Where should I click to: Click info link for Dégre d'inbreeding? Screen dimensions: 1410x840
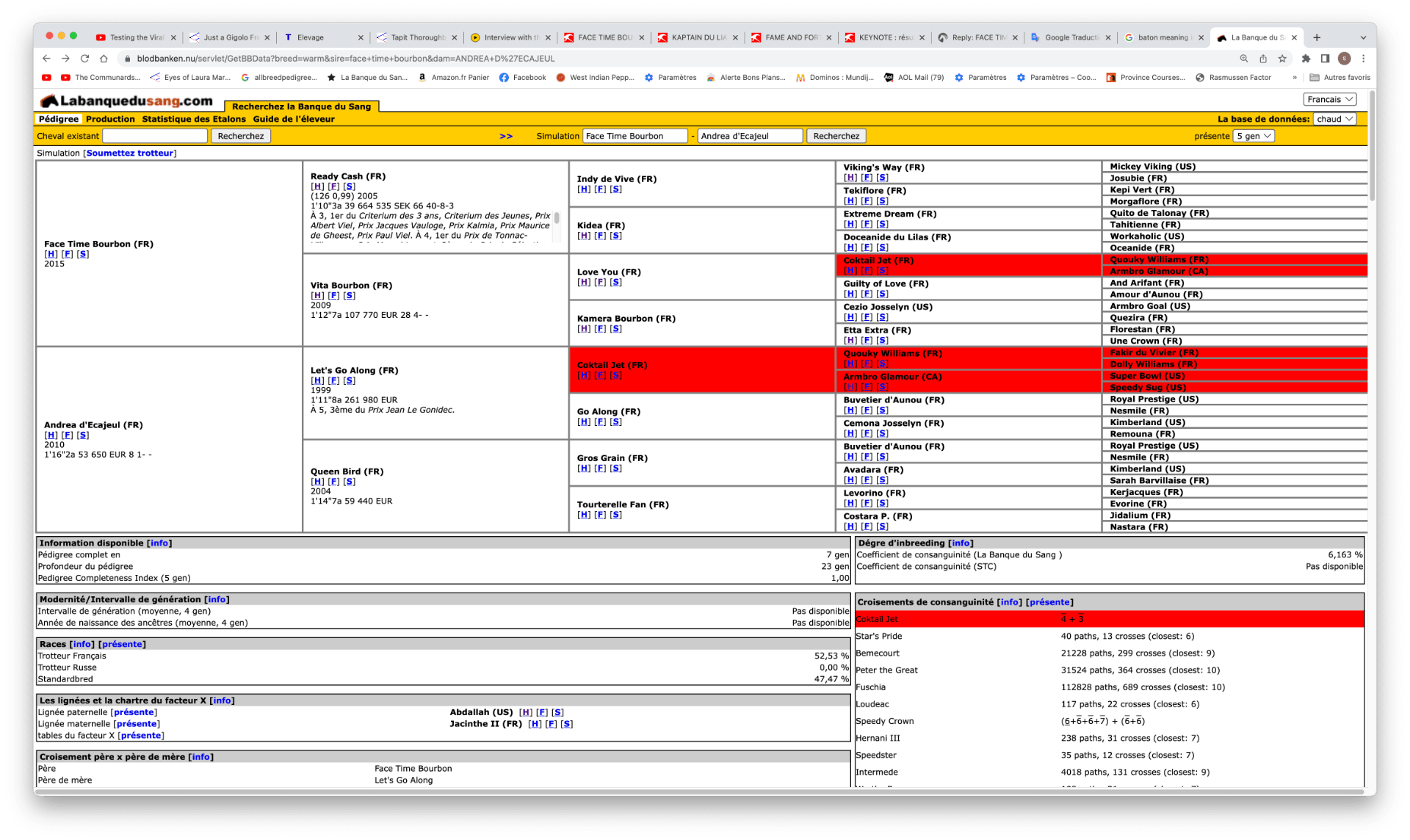(x=960, y=543)
